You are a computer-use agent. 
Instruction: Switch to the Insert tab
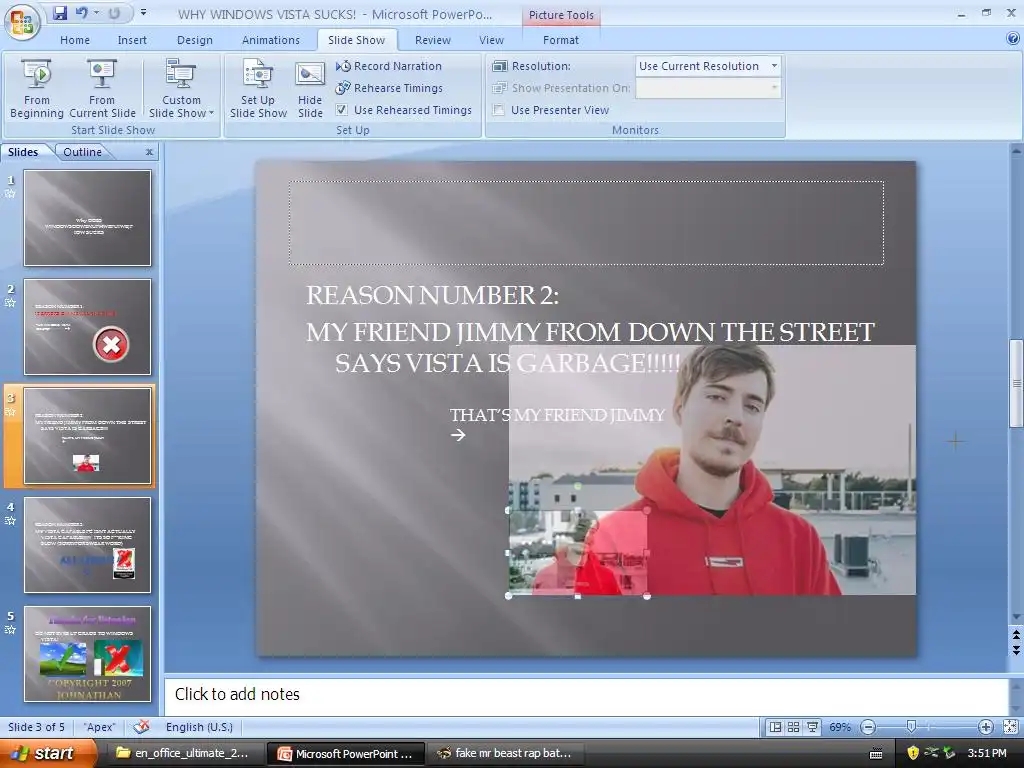tap(132, 40)
